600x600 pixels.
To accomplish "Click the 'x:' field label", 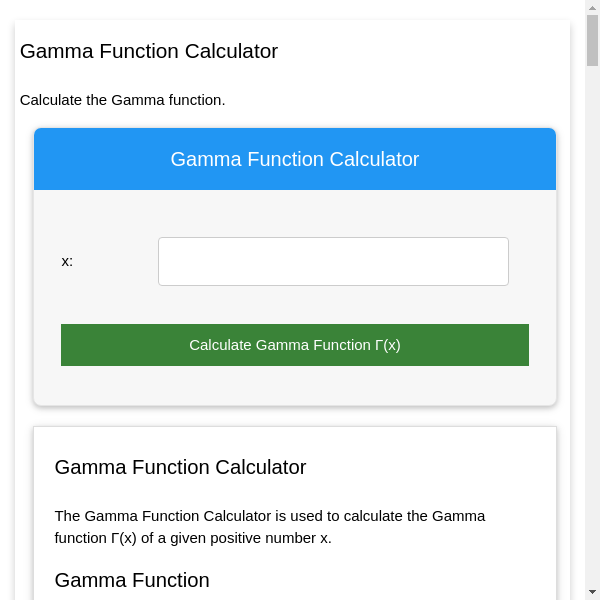I will point(67,261).
